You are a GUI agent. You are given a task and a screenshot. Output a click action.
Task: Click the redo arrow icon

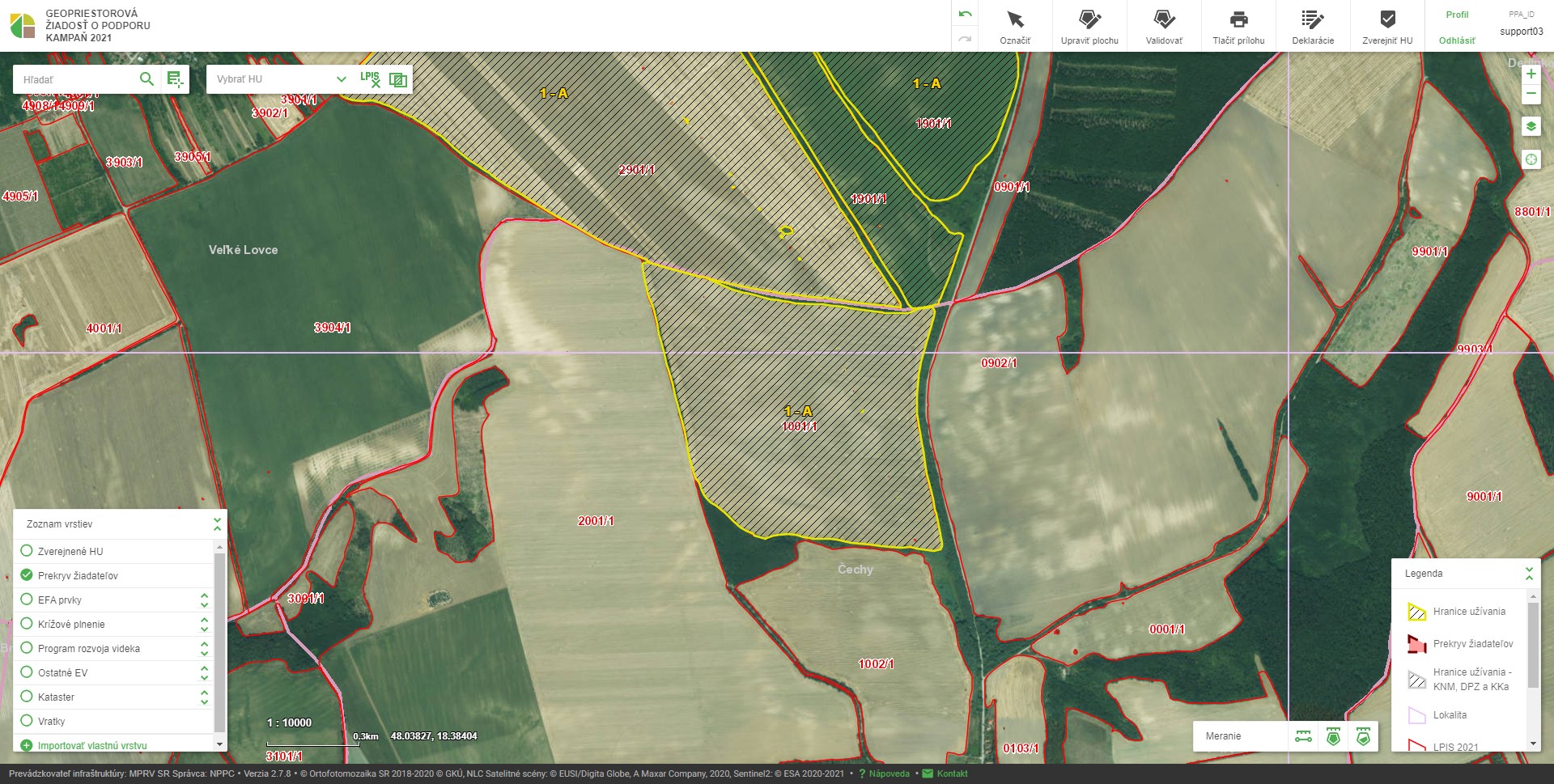pos(965,38)
